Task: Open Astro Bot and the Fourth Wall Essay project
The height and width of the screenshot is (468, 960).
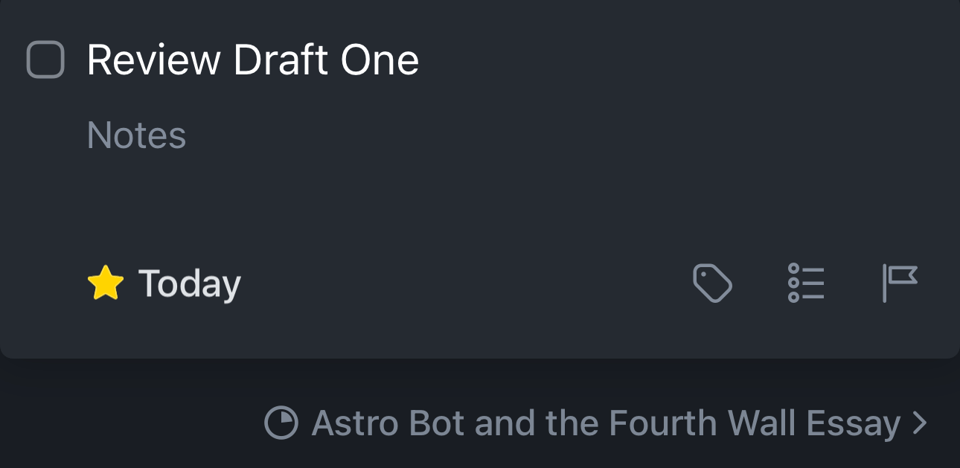Action: (605, 423)
